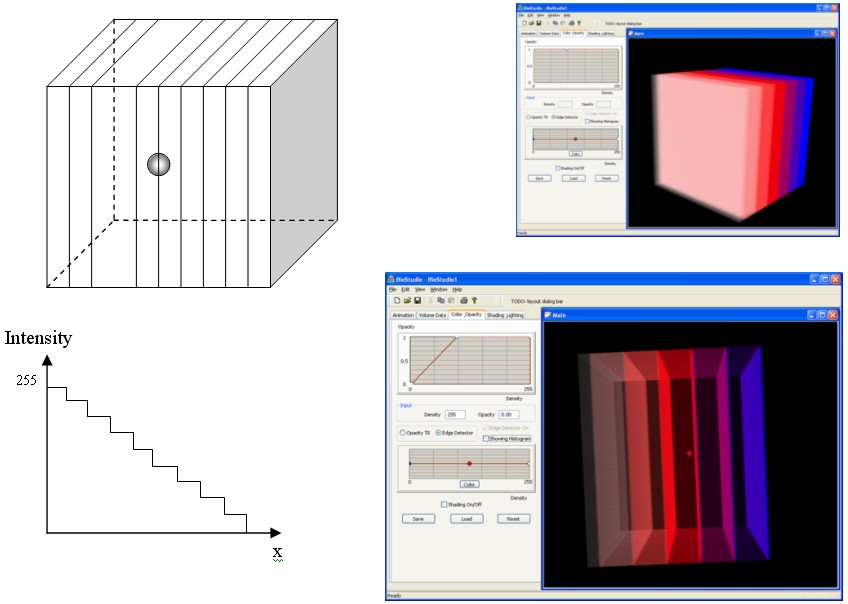Switch to Shading_Lighting tab in larger window
Screen dimensions: 848x604
(x=505, y=315)
